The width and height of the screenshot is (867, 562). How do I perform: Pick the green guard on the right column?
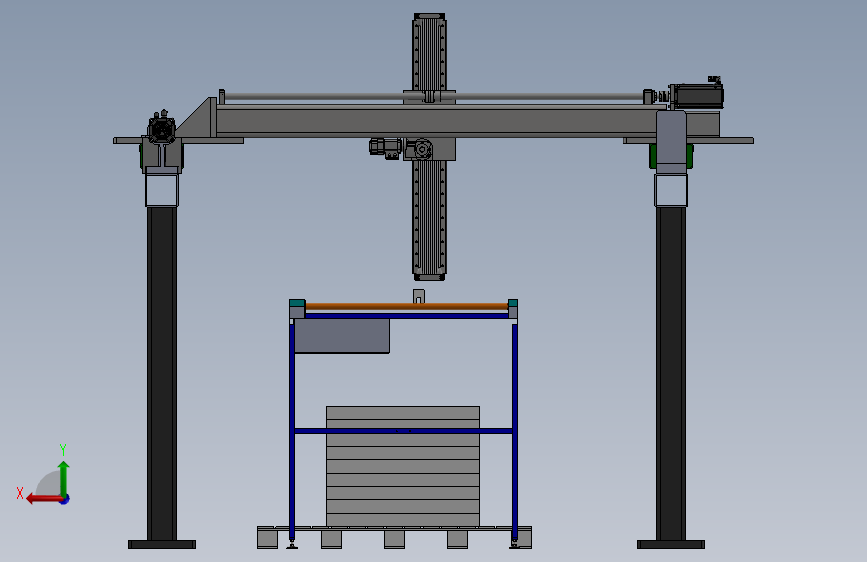pyautogui.click(x=690, y=155)
